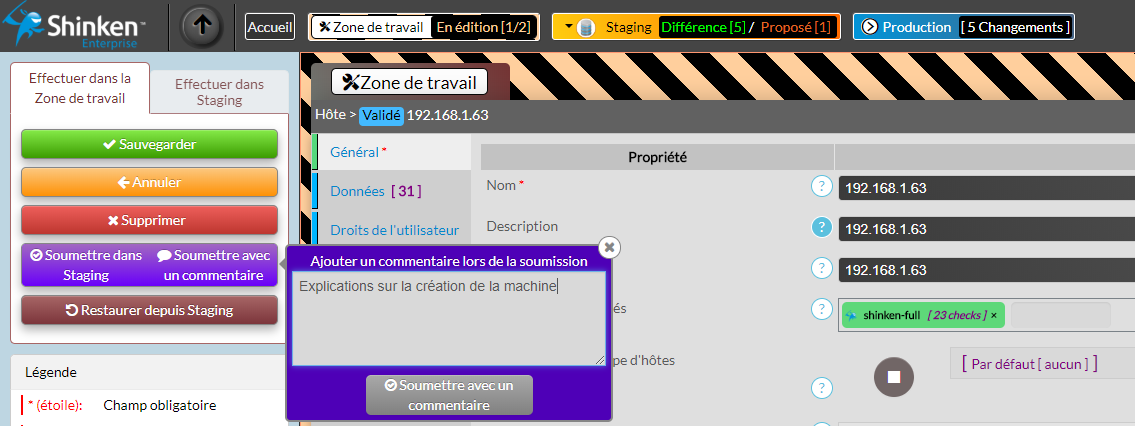Click the orange Annuler button
1135x426 pixels.
[x=149, y=182]
